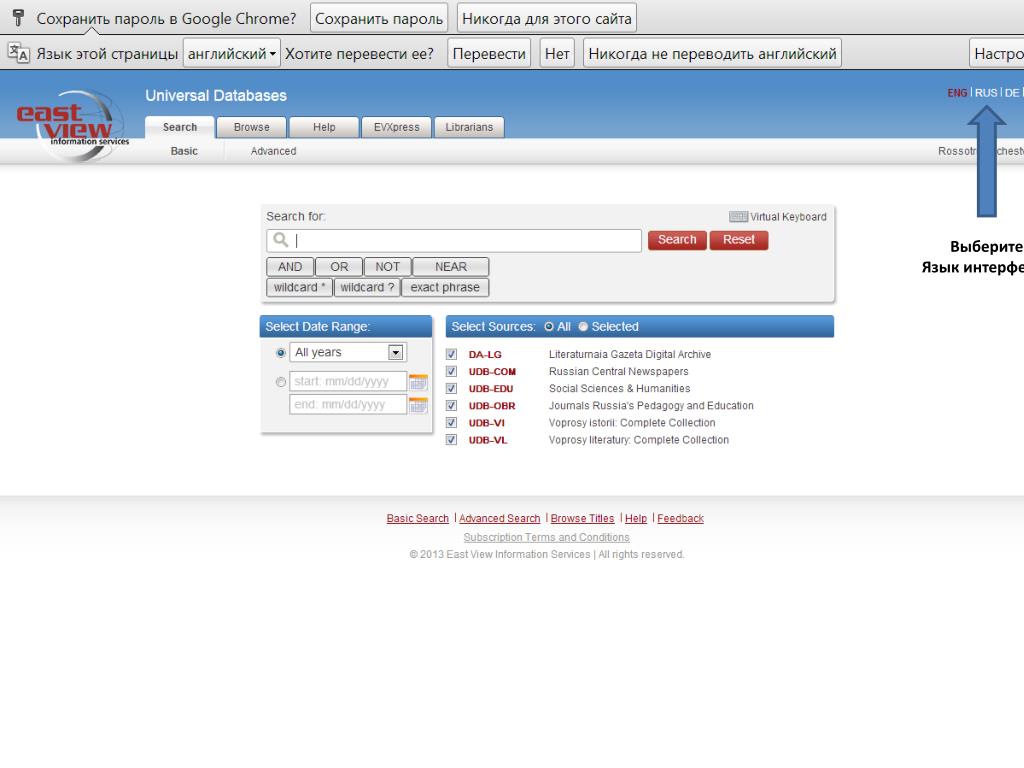Click the red Reset button
The width and height of the screenshot is (1024, 768).
(x=739, y=240)
